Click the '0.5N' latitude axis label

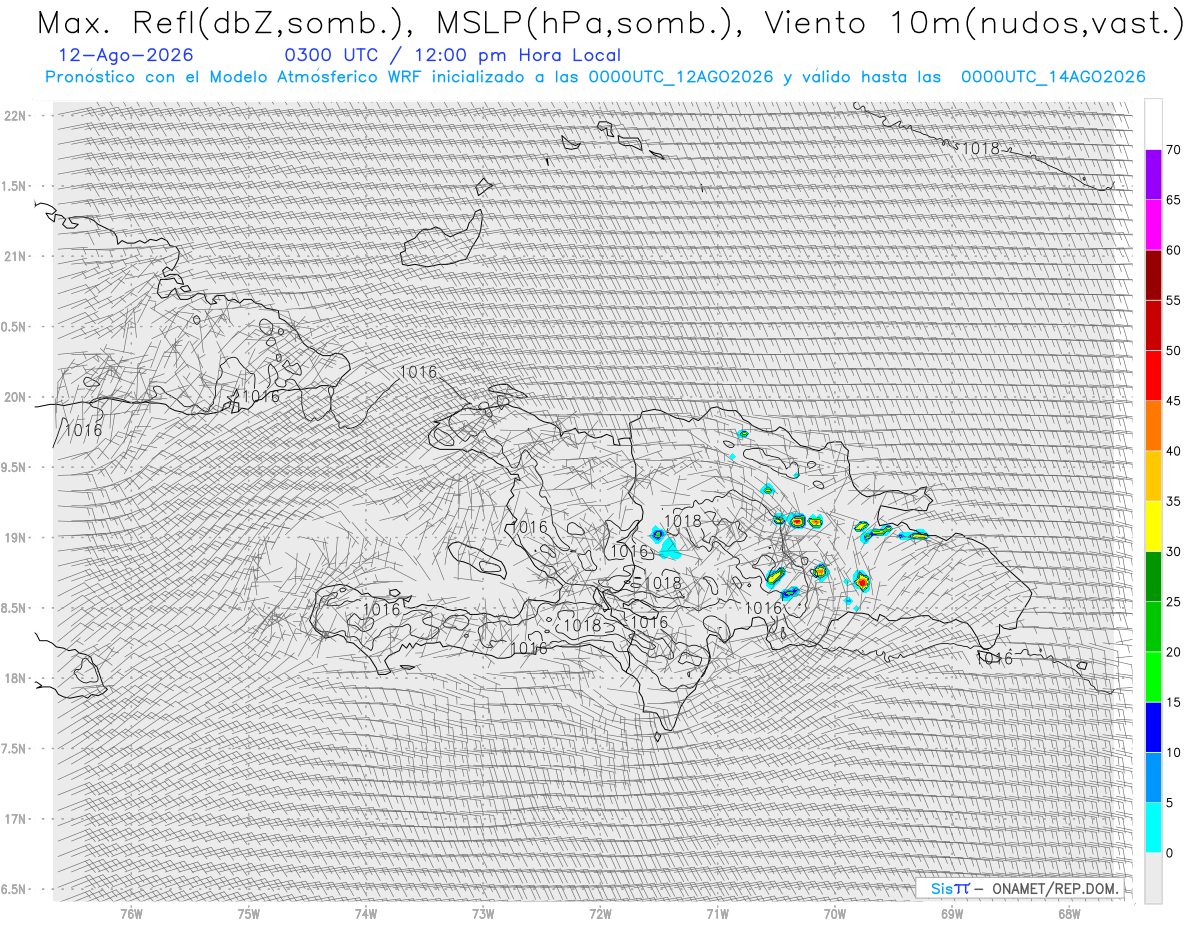(12, 327)
